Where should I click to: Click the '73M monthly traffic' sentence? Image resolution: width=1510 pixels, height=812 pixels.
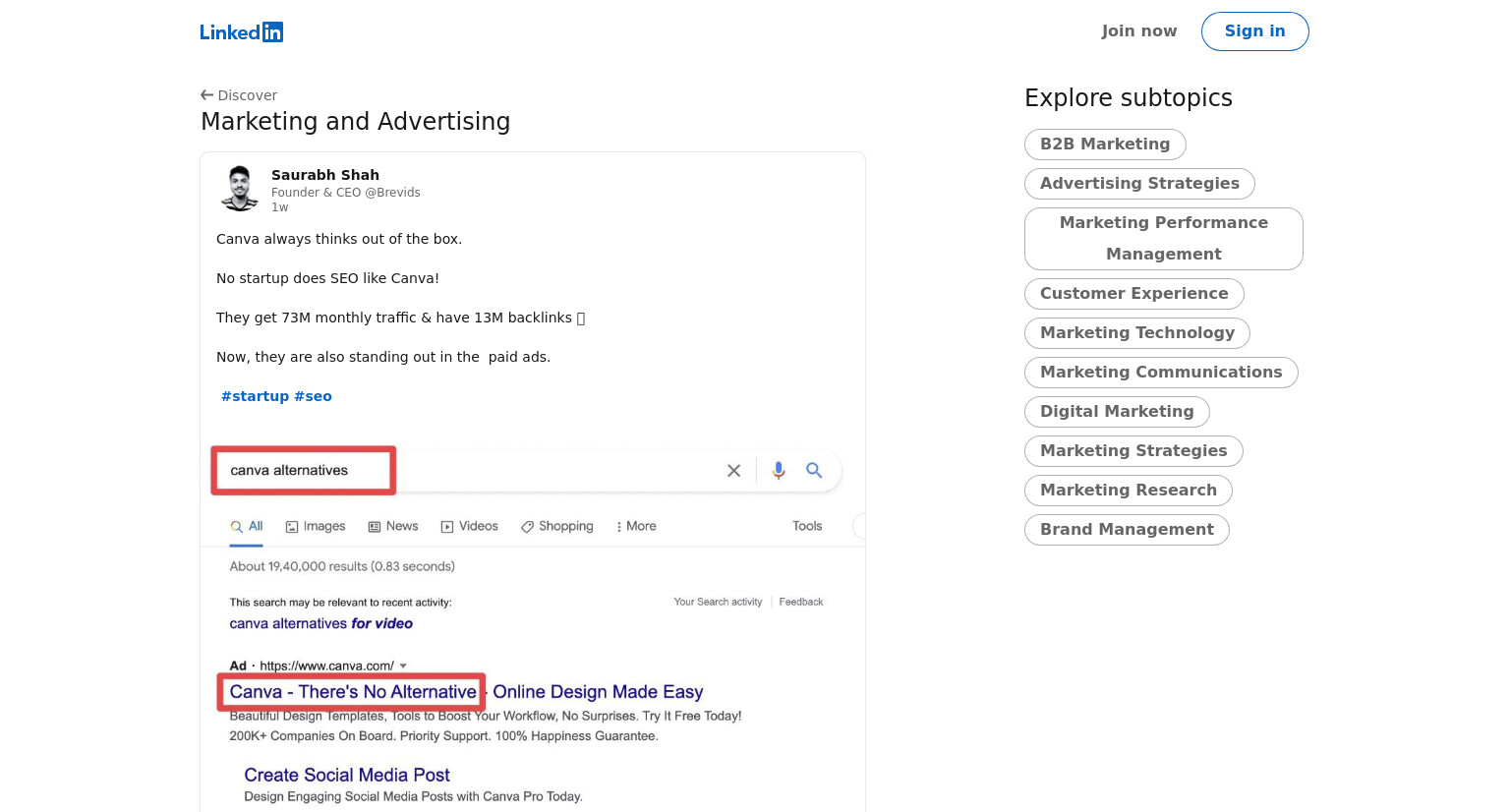click(x=400, y=318)
